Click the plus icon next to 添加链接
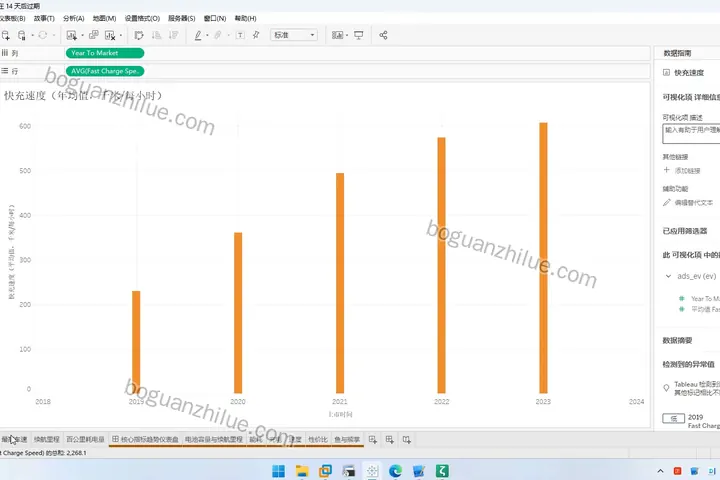Viewport: 720px width, 480px height. point(667,170)
